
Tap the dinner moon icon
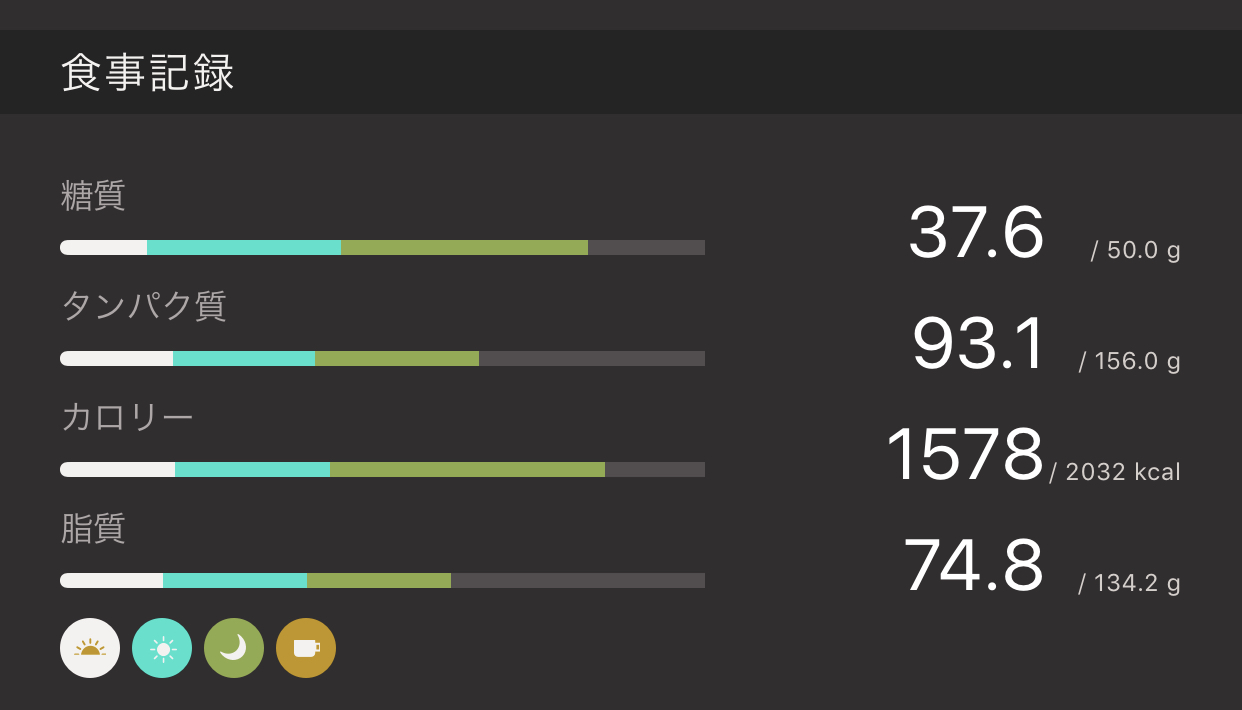click(234, 648)
